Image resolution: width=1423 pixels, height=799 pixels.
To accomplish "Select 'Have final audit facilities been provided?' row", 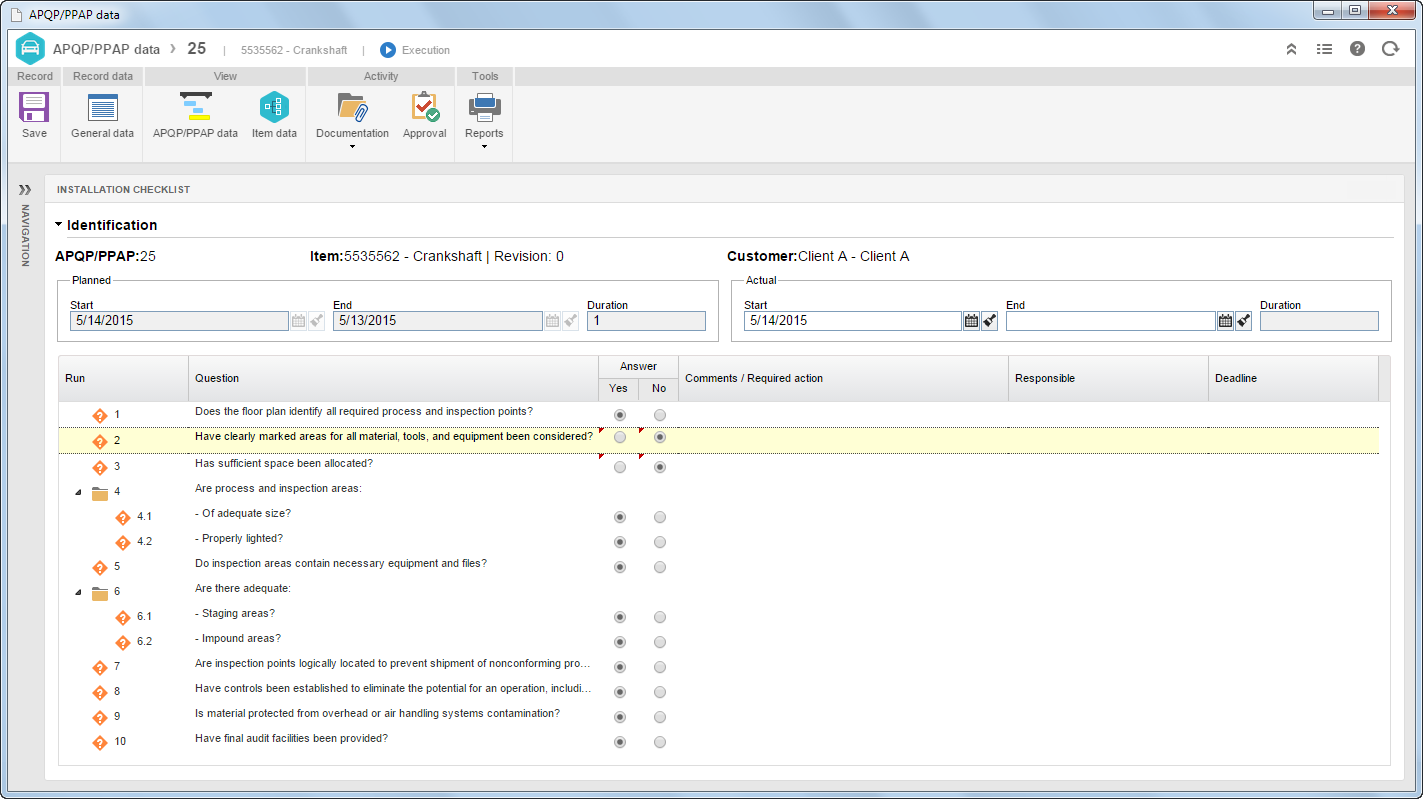I will 718,741.
